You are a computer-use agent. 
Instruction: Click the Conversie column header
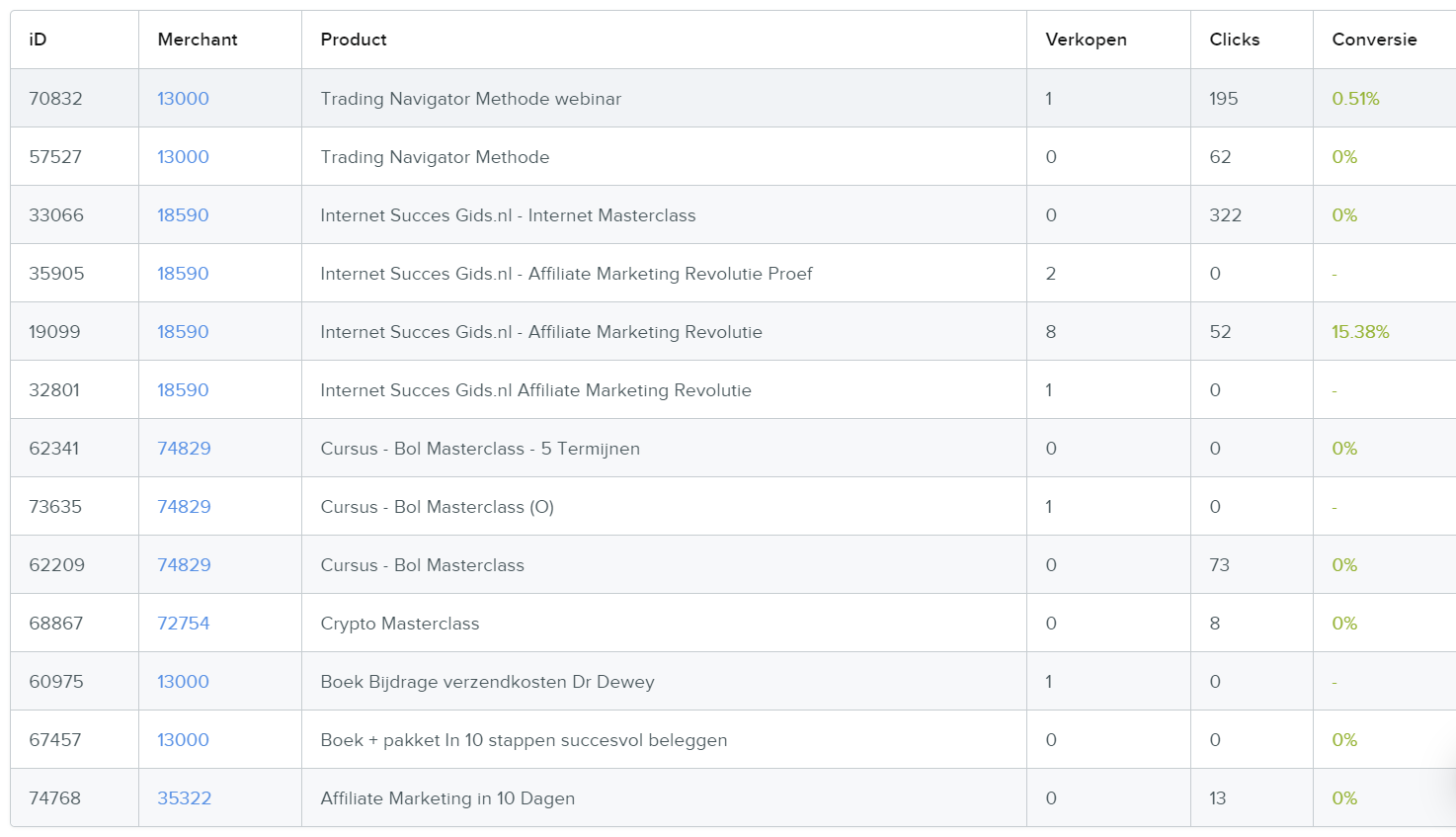[1374, 40]
